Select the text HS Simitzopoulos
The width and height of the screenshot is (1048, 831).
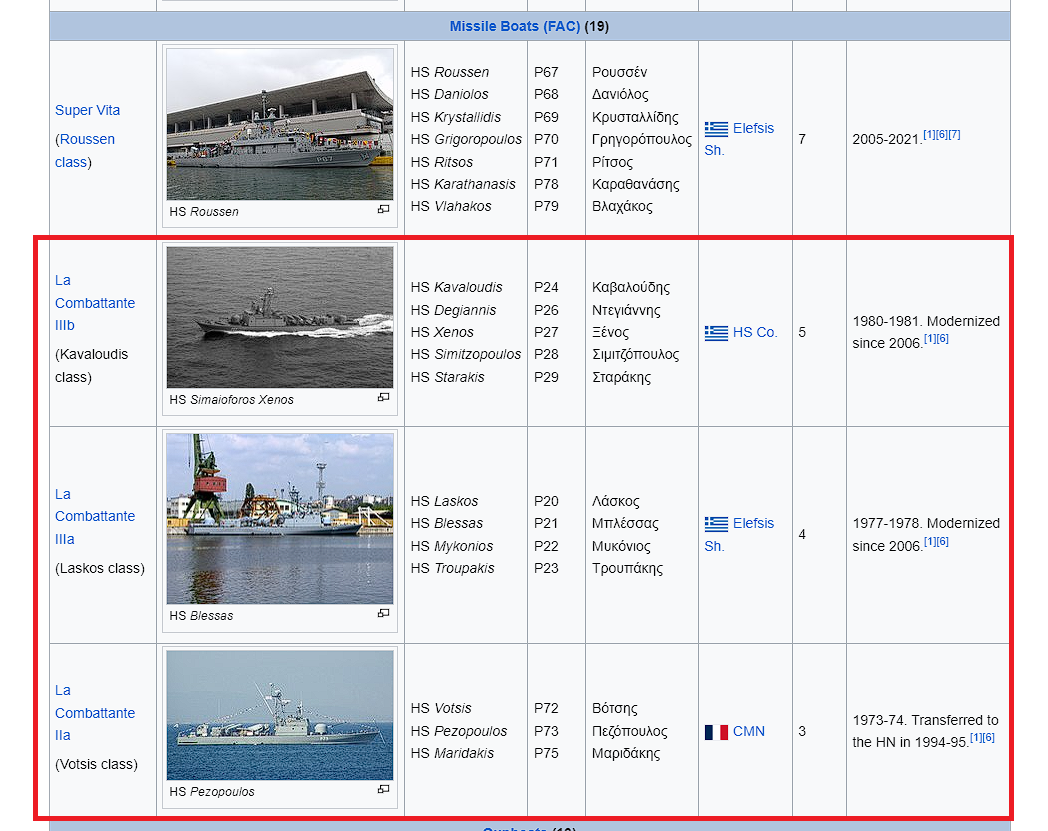click(466, 354)
